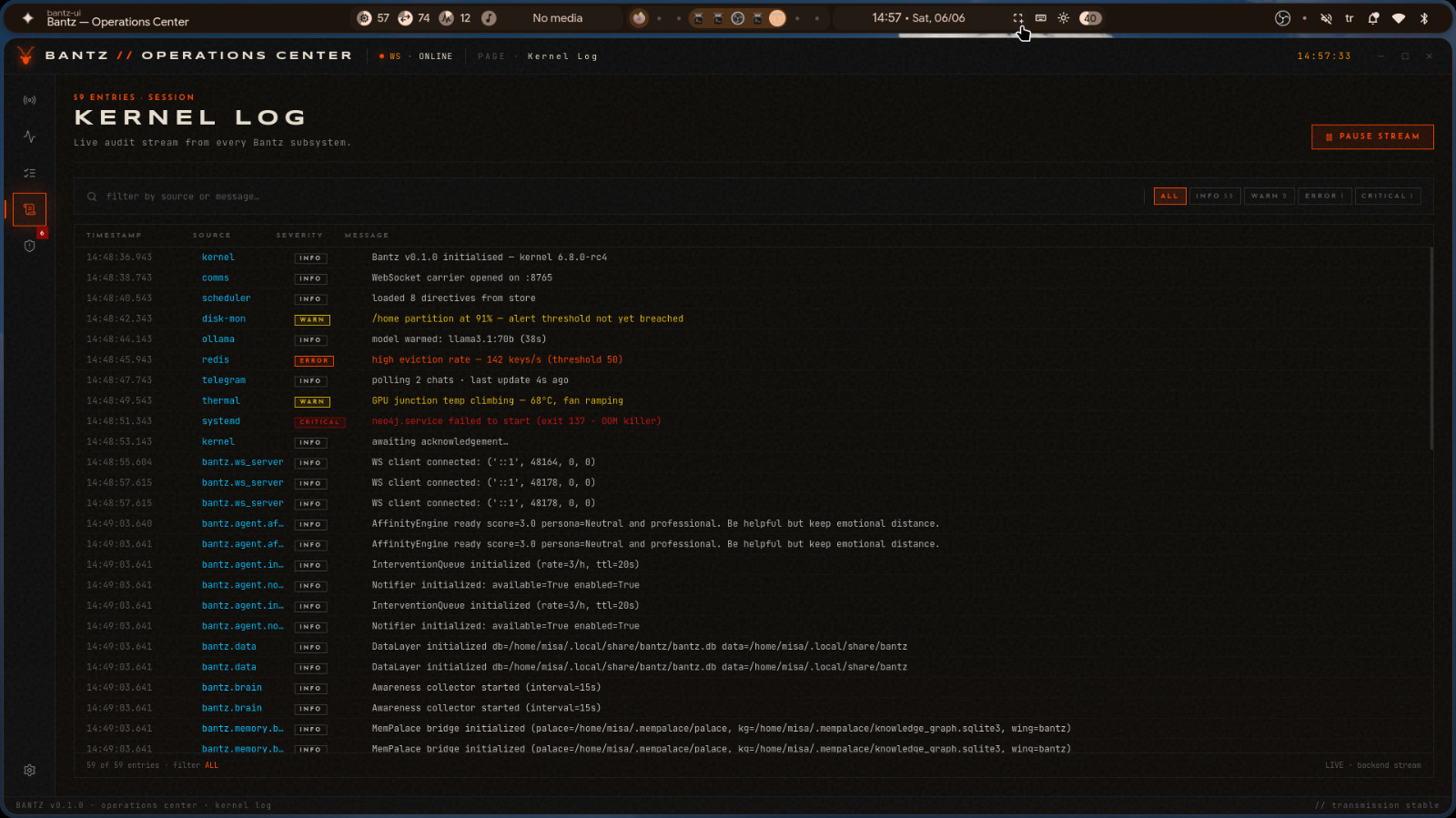Open settings gear in sidebar

pos(29,770)
